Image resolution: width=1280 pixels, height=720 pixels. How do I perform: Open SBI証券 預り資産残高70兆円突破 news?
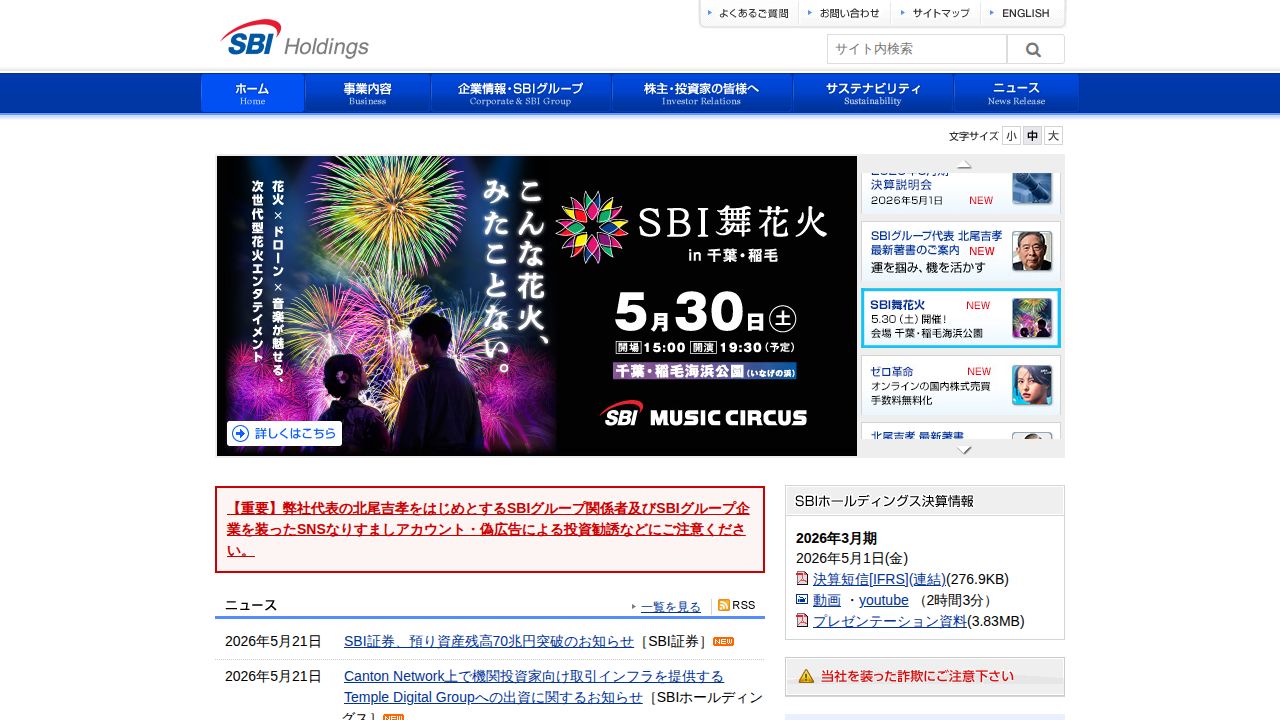[x=489, y=641]
